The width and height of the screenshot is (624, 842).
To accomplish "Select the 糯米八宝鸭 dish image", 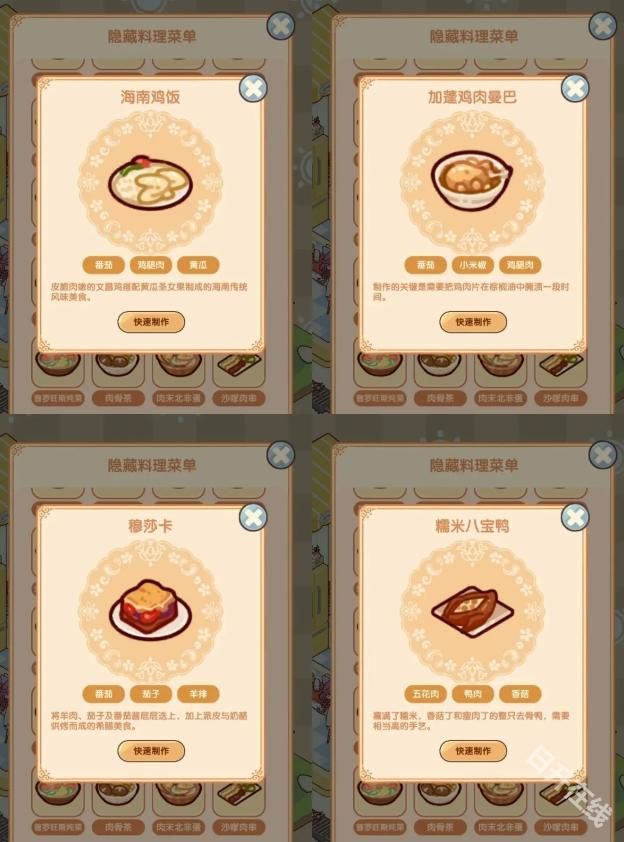I will click(x=472, y=611).
